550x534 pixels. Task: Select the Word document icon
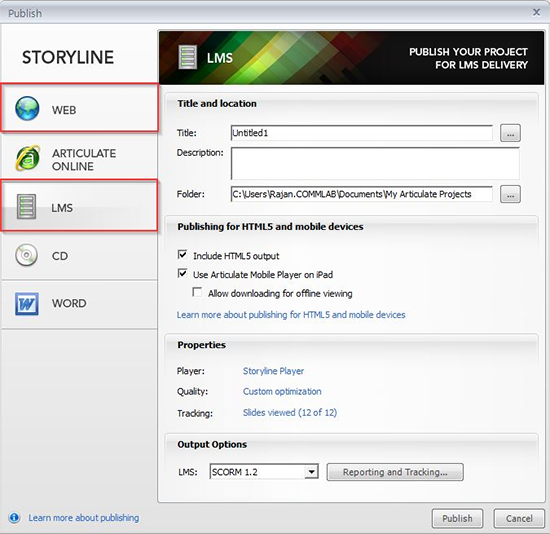(27, 304)
